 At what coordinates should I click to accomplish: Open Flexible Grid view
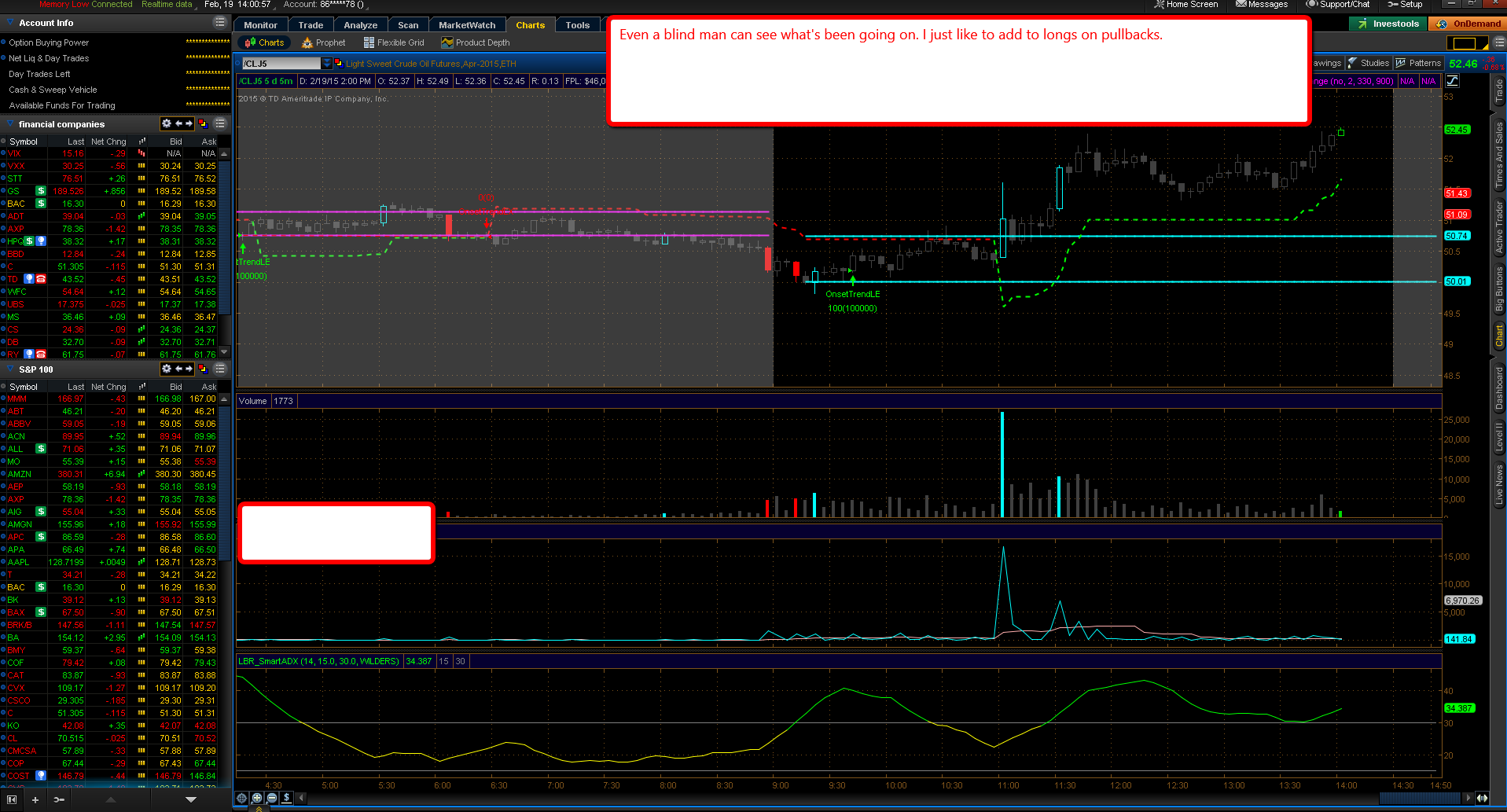[394, 42]
